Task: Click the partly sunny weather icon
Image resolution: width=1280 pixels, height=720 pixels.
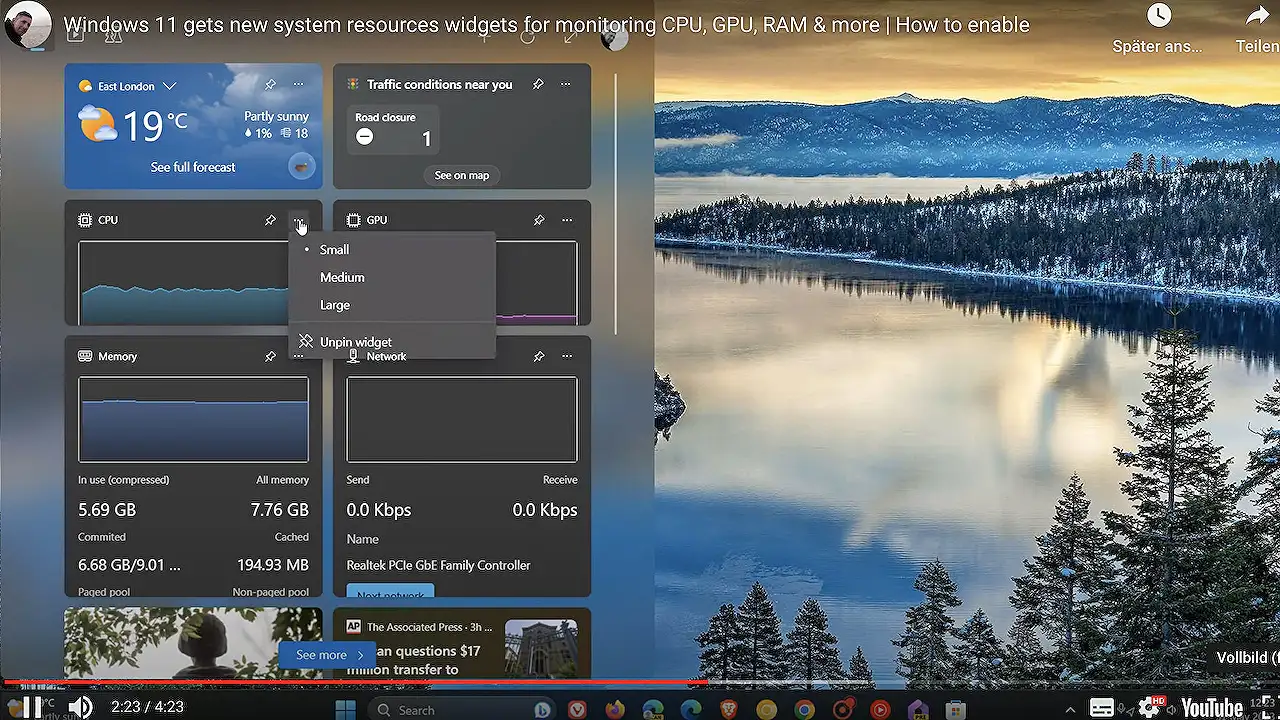Action: 97,125
